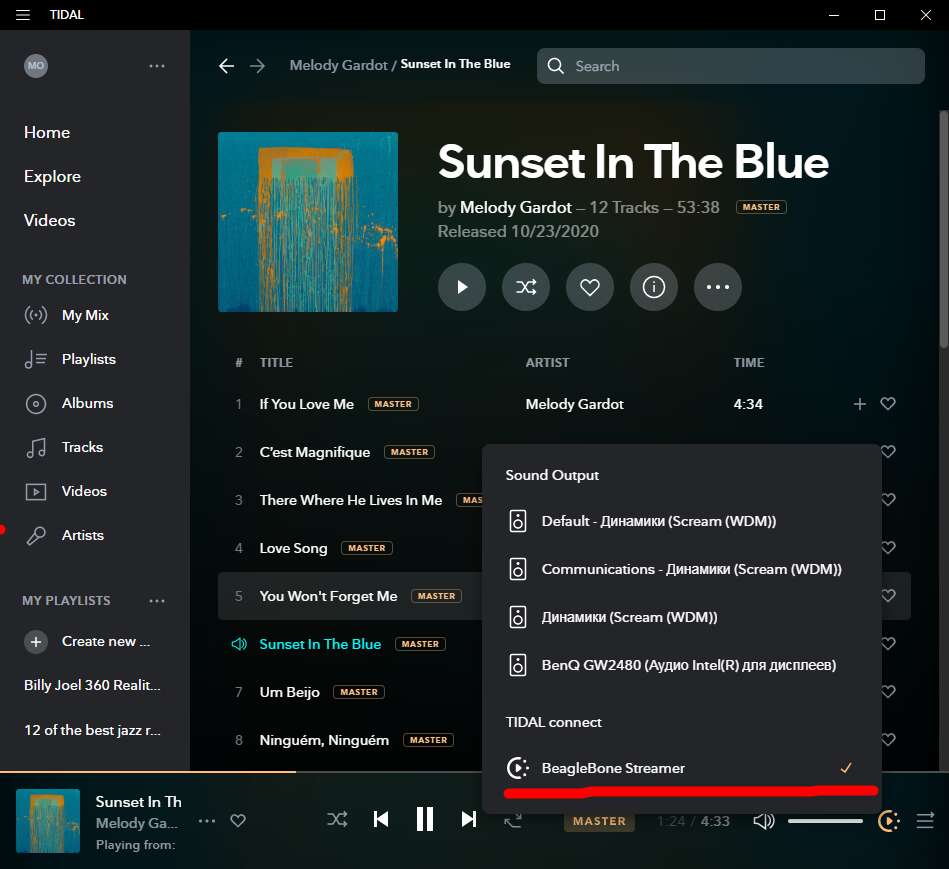Screen dimensions: 949x869
Task: Open Playlists in My Collection
Action: (x=70, y=359)
